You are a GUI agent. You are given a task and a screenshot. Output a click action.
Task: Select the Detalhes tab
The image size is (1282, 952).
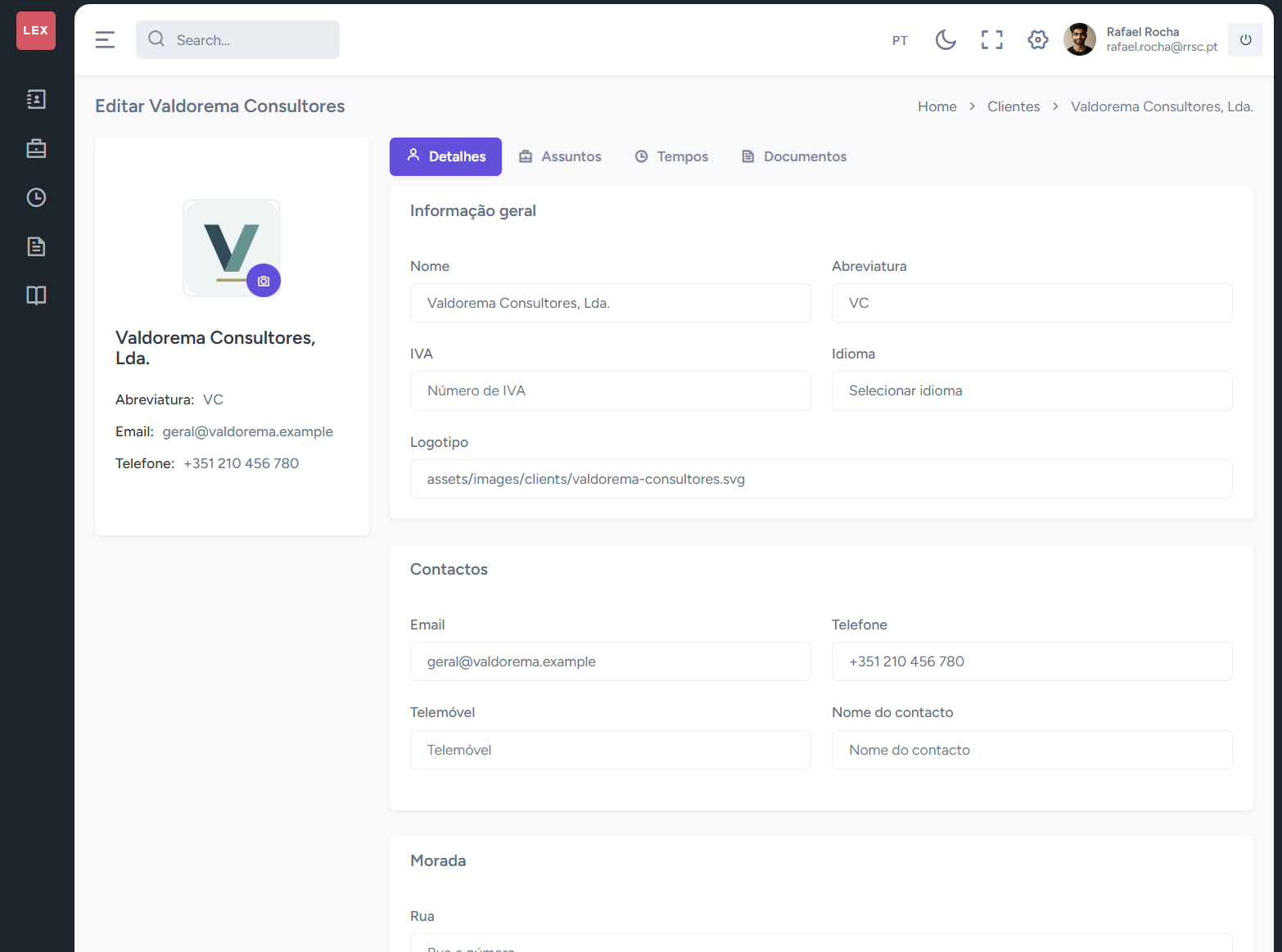445,156
